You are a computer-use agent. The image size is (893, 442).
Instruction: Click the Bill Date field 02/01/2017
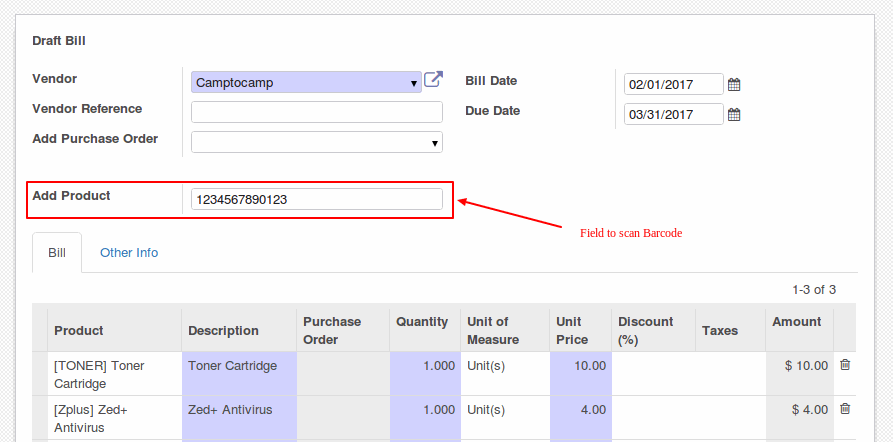point(674,84)
